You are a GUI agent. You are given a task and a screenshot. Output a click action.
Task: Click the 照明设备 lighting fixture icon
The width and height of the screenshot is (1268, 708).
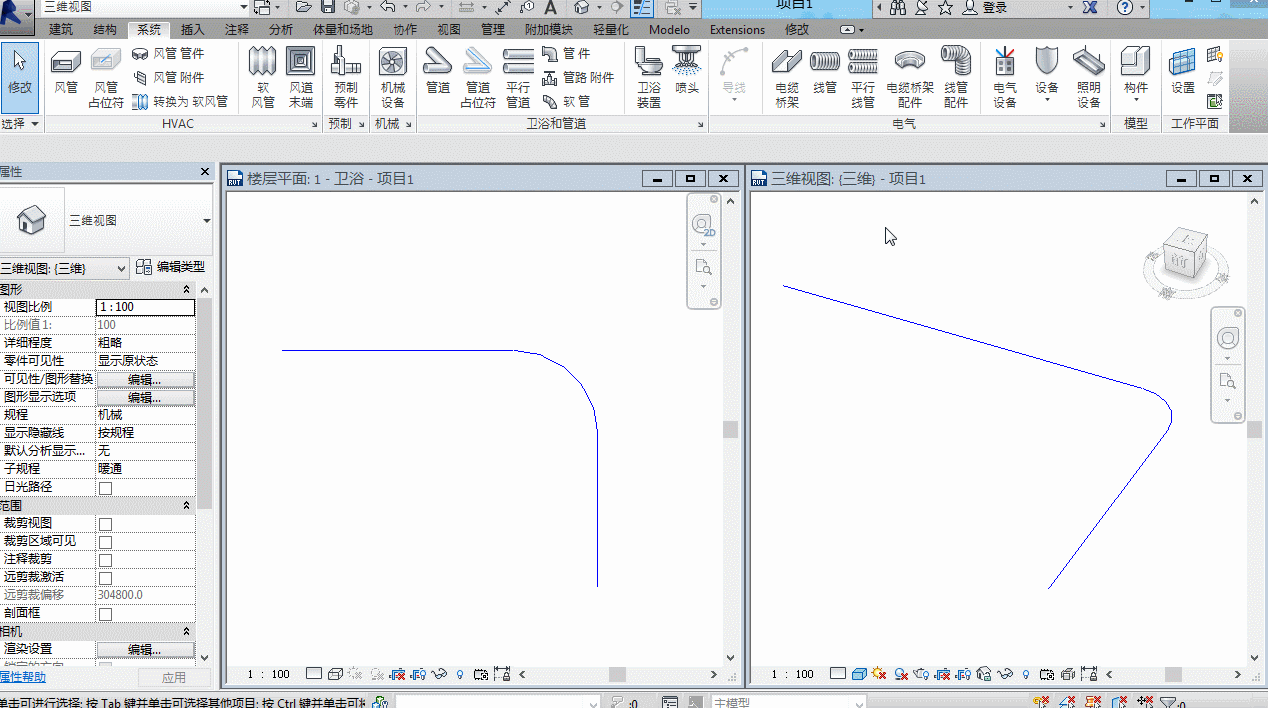(1089, 77)
